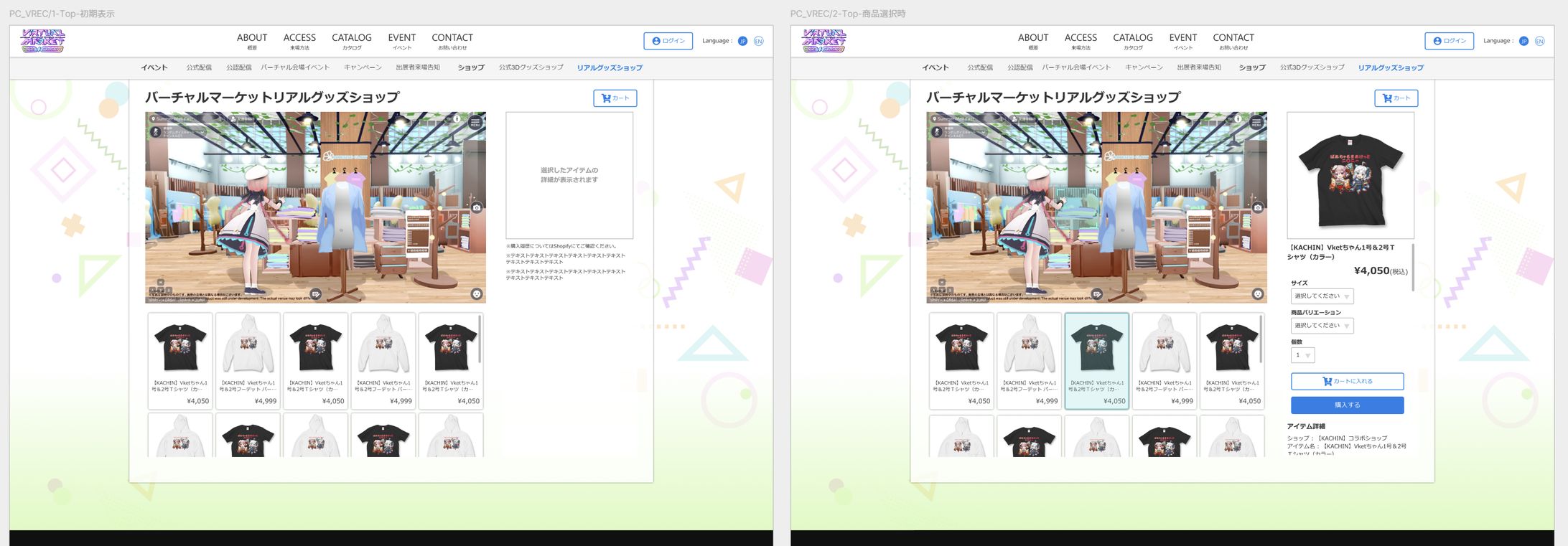
Task: Open the MENU hamburger icon in right mockup's 3D view
Action: click(x=1256, y=123)
